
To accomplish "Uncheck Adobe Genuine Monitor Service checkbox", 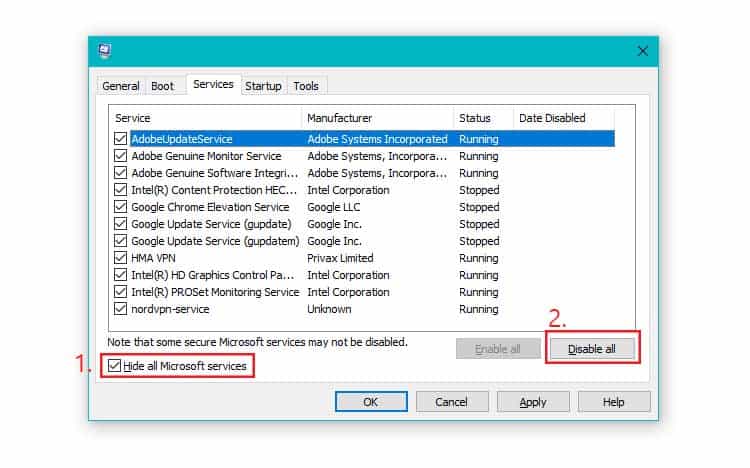I will [x=121, y=156].
